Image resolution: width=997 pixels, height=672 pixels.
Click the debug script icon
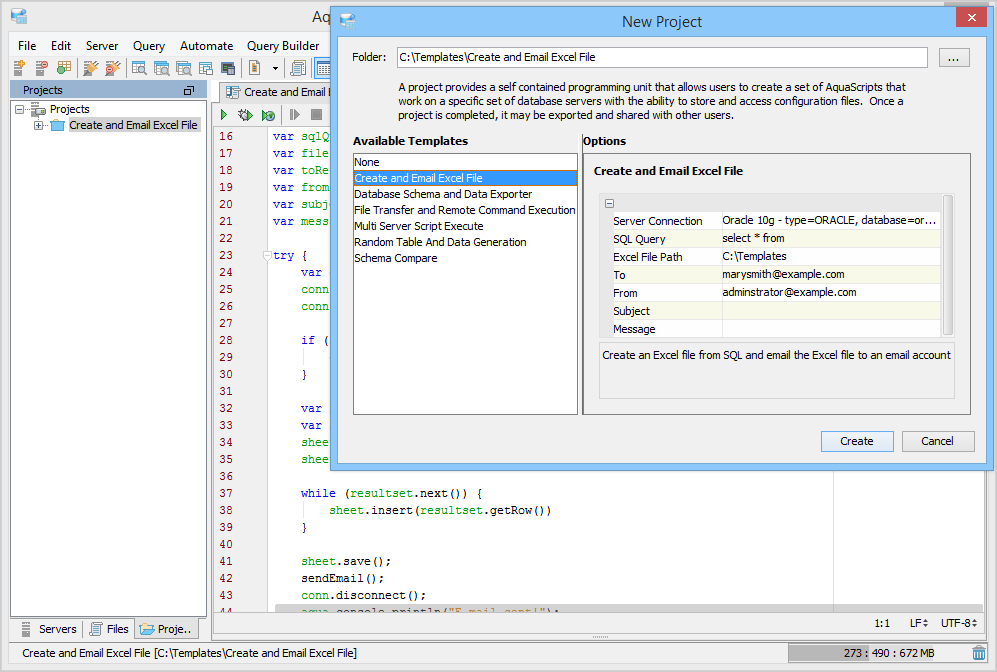pos(245,115)
